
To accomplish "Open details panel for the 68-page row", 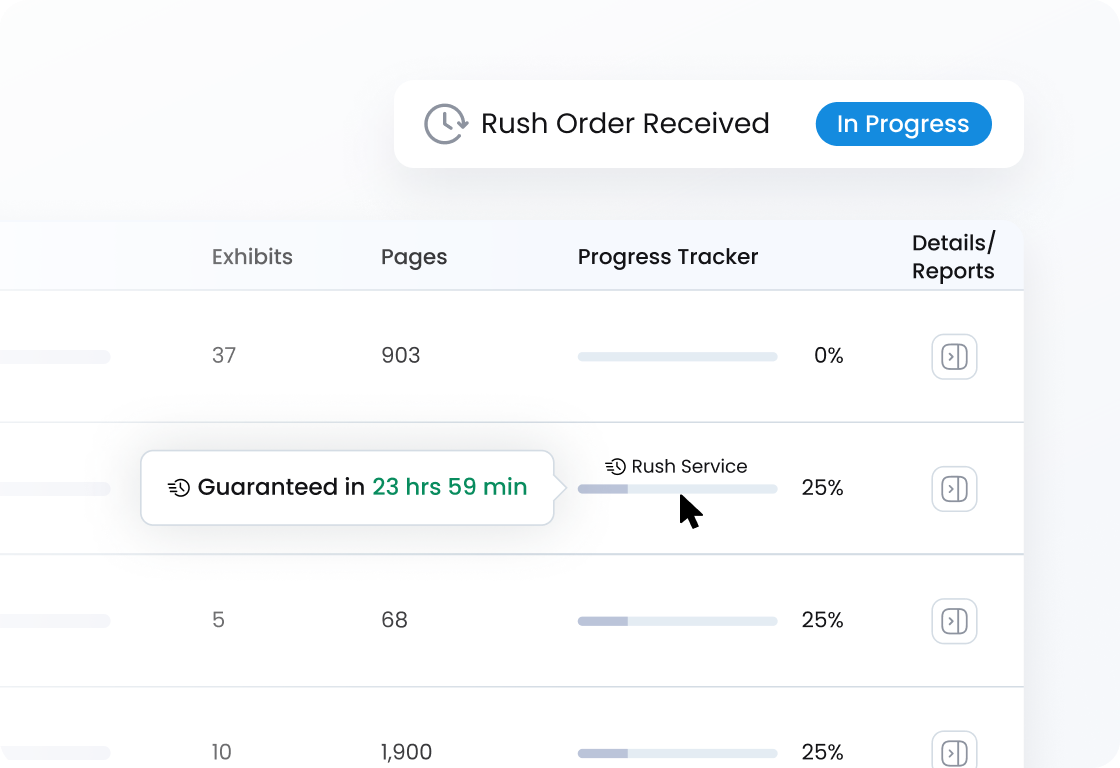I will 954,621.
